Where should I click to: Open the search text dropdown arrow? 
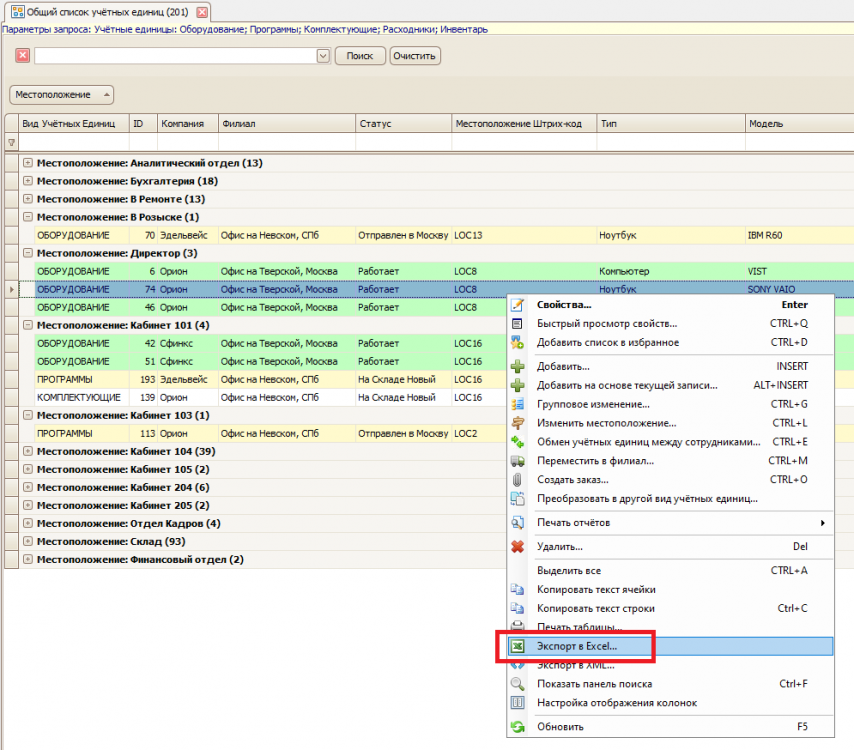click(323, 56)
